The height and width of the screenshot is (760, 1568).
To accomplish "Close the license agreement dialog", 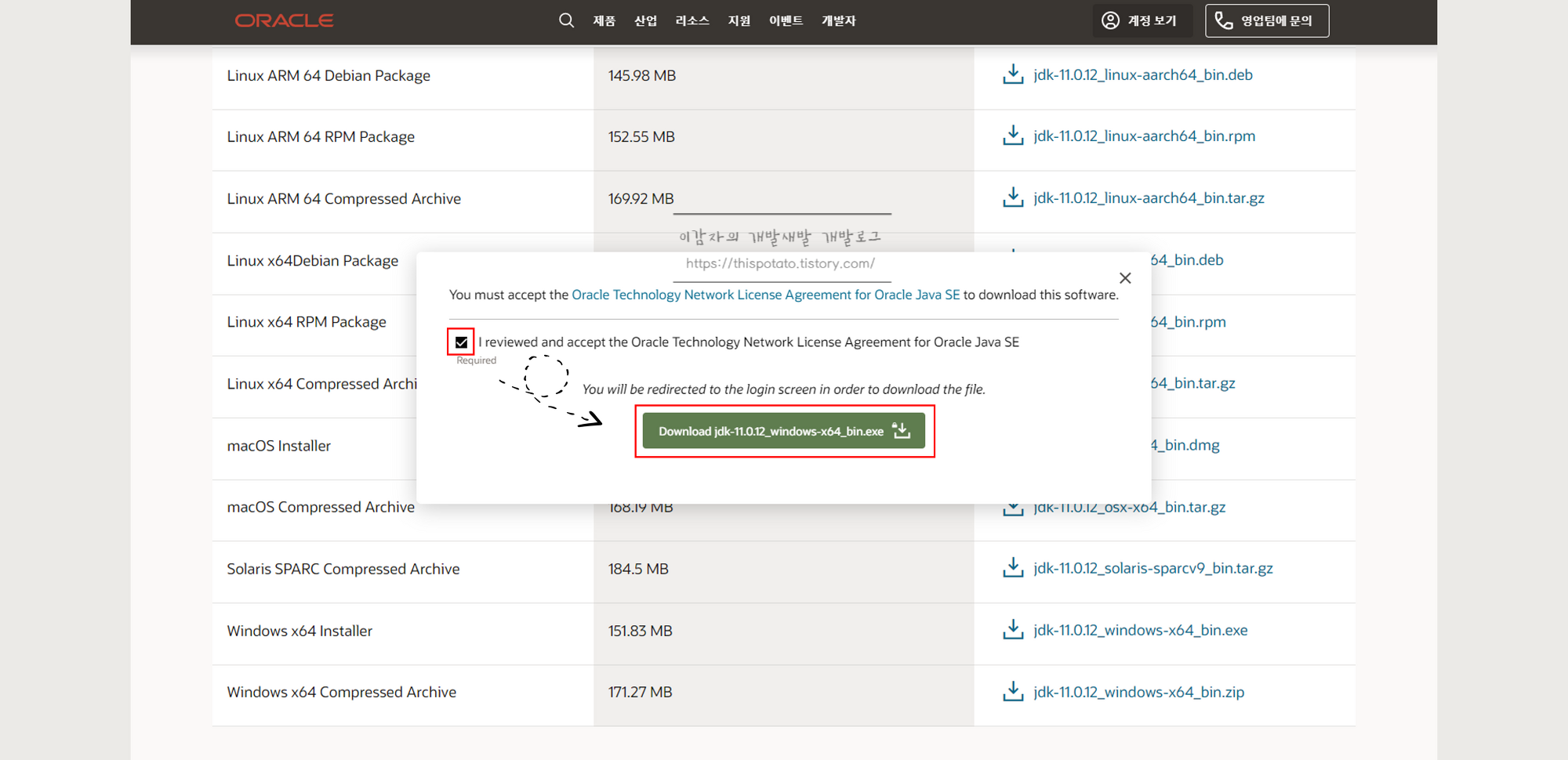I will (x=1125, y=278).
